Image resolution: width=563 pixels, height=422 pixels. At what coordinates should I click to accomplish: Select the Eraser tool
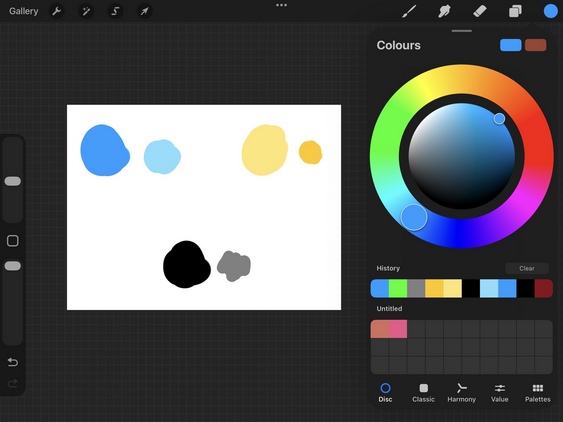(480, 11)
